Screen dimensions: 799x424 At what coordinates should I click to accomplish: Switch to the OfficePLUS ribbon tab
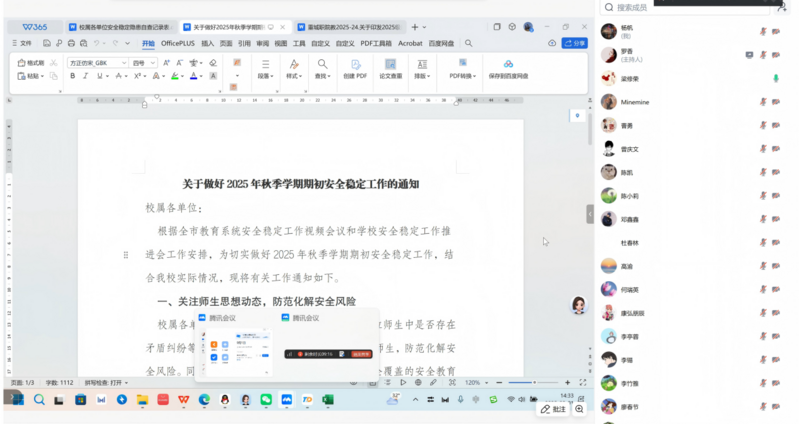(178, 43)
